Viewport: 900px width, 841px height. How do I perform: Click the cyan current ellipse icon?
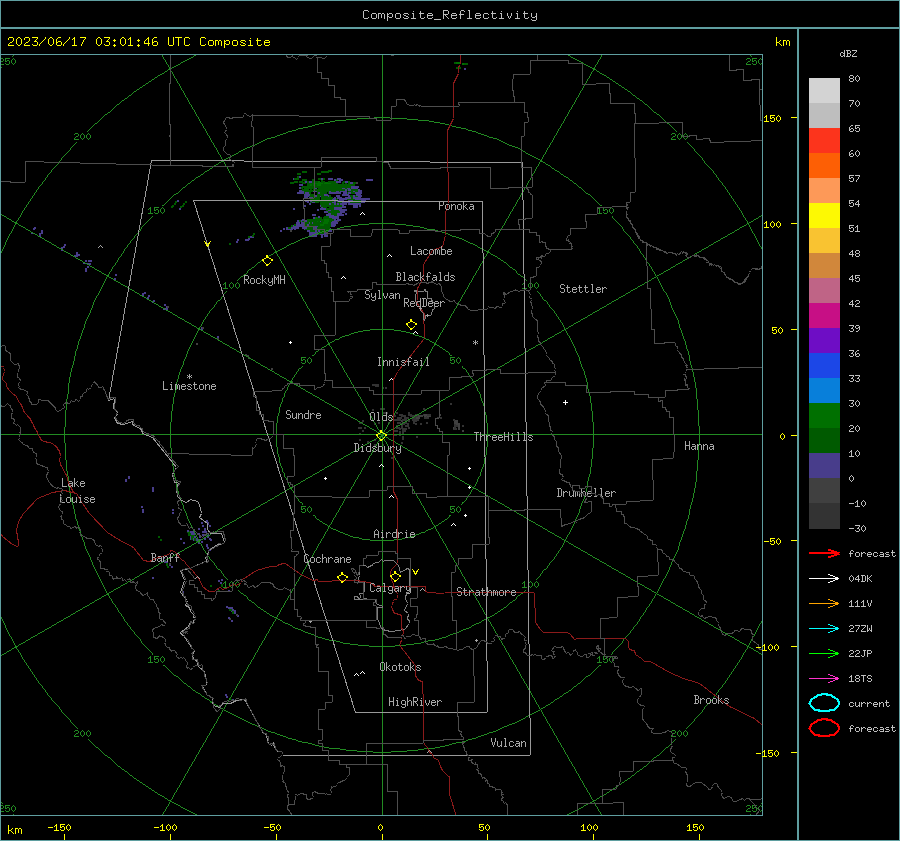pos(824,703)
